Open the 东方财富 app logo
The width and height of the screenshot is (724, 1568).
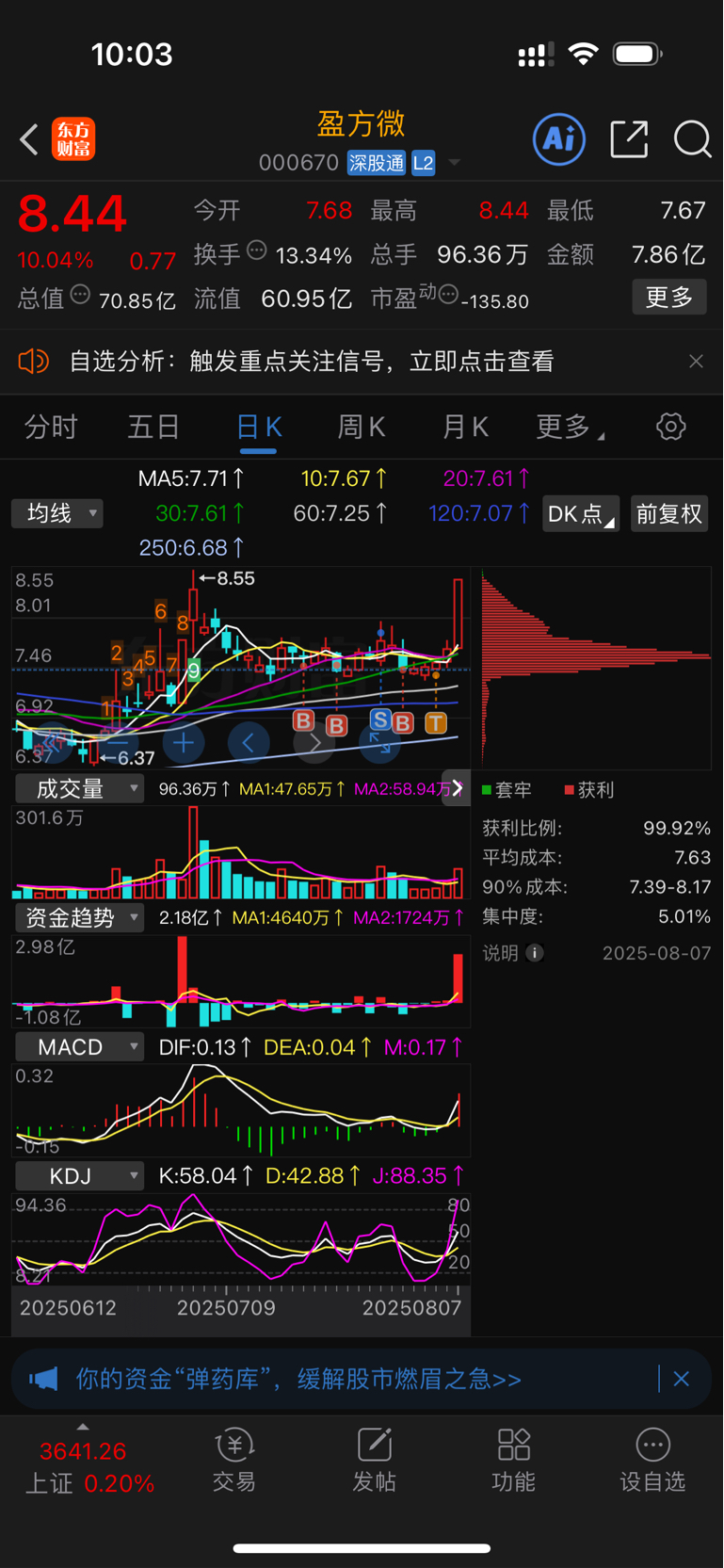click(x=73, y=139)
